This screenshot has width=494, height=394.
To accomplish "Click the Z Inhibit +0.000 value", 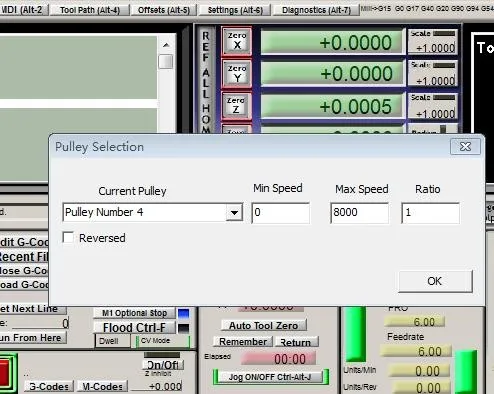I will (x=157, y=386).
